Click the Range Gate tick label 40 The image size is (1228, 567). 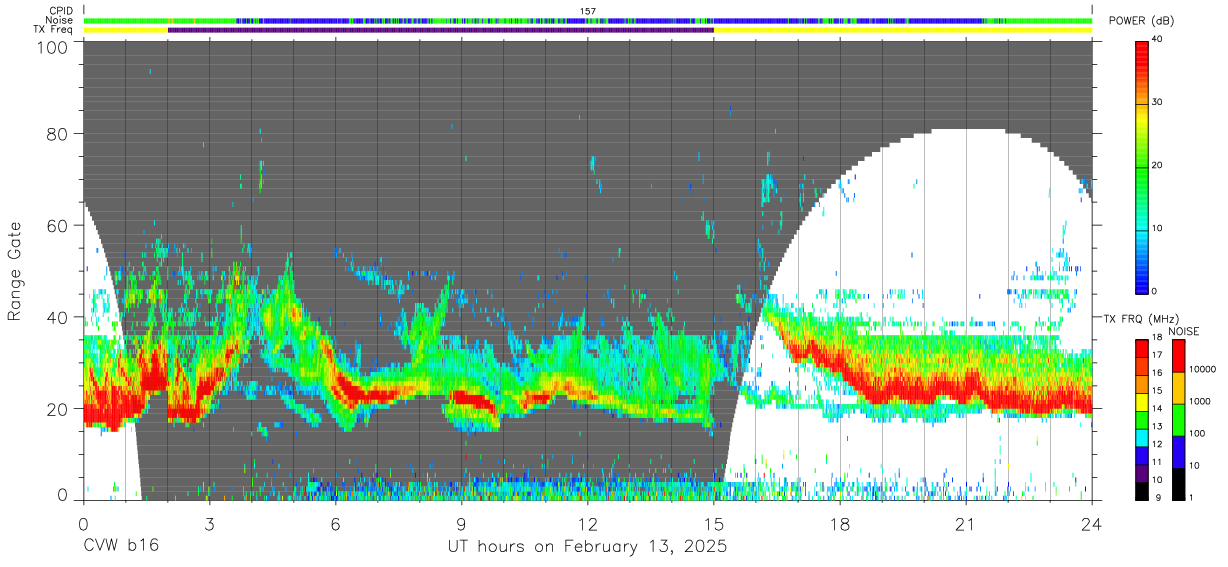click(x=56, y=317)
